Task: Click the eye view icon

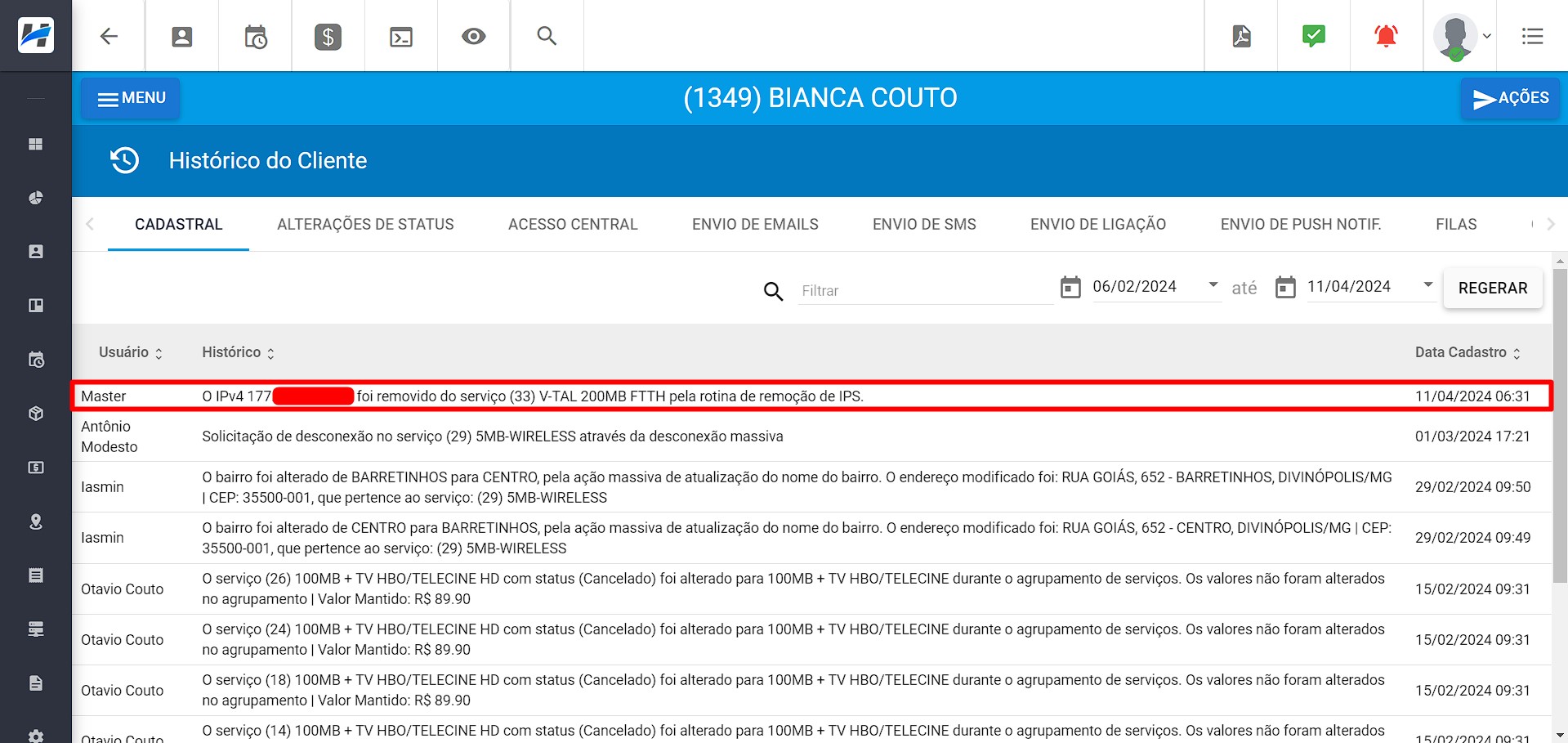Action: point(474,36)
